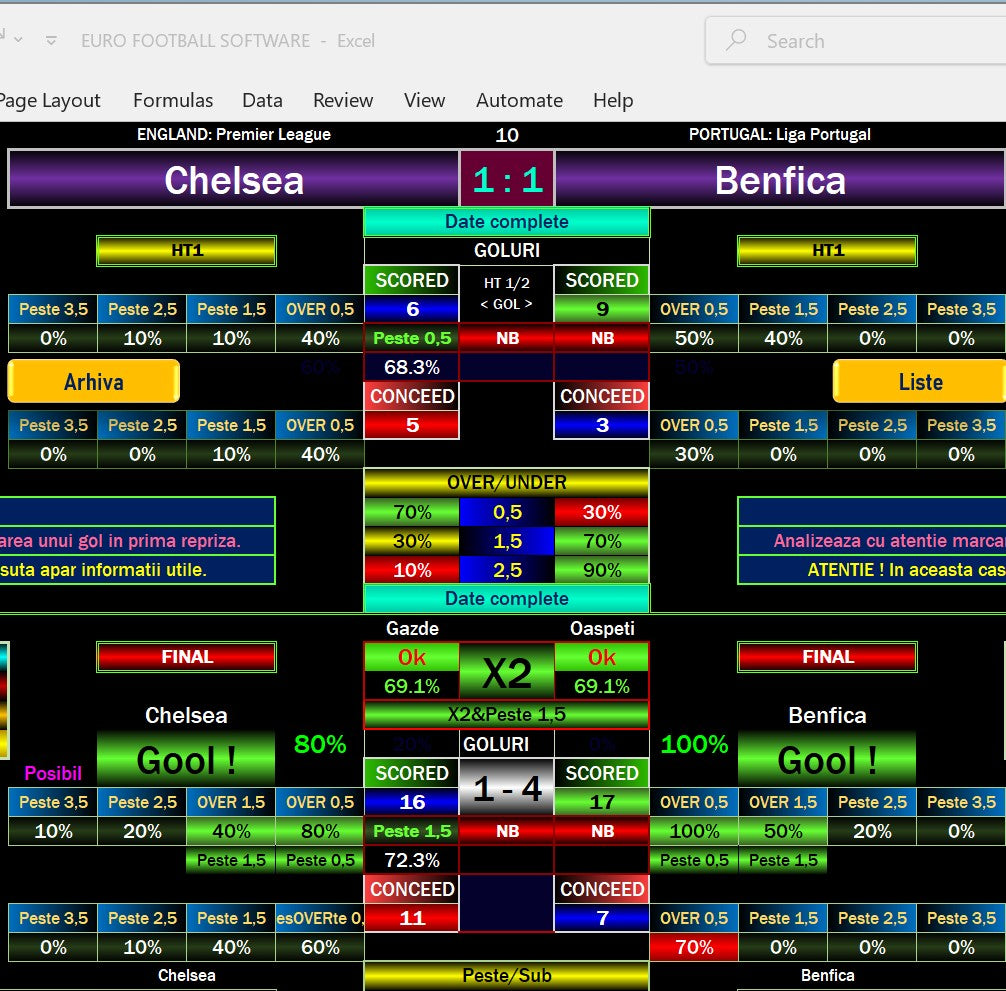Toggle the green Peste 1,5 indicator
The width and height of the screenshot is (1006, 991).
(x=411, y=831)
